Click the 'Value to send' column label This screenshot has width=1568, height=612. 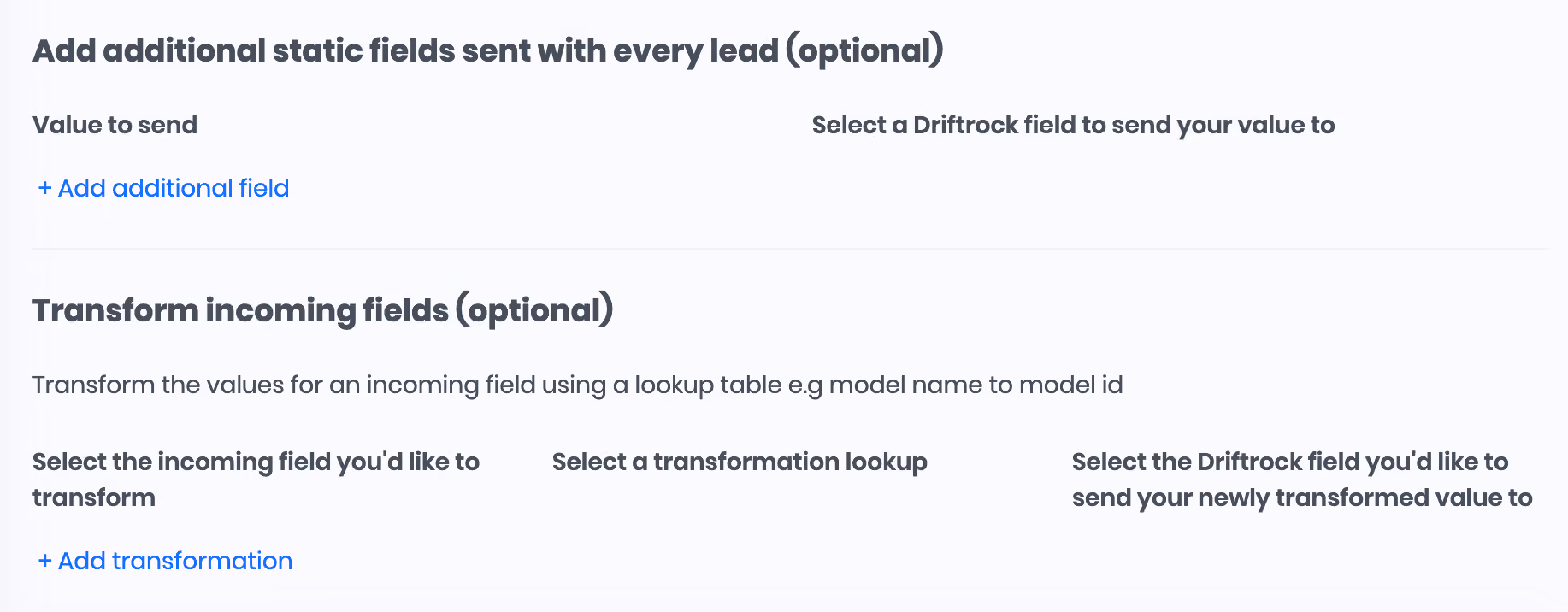(115, 125)
